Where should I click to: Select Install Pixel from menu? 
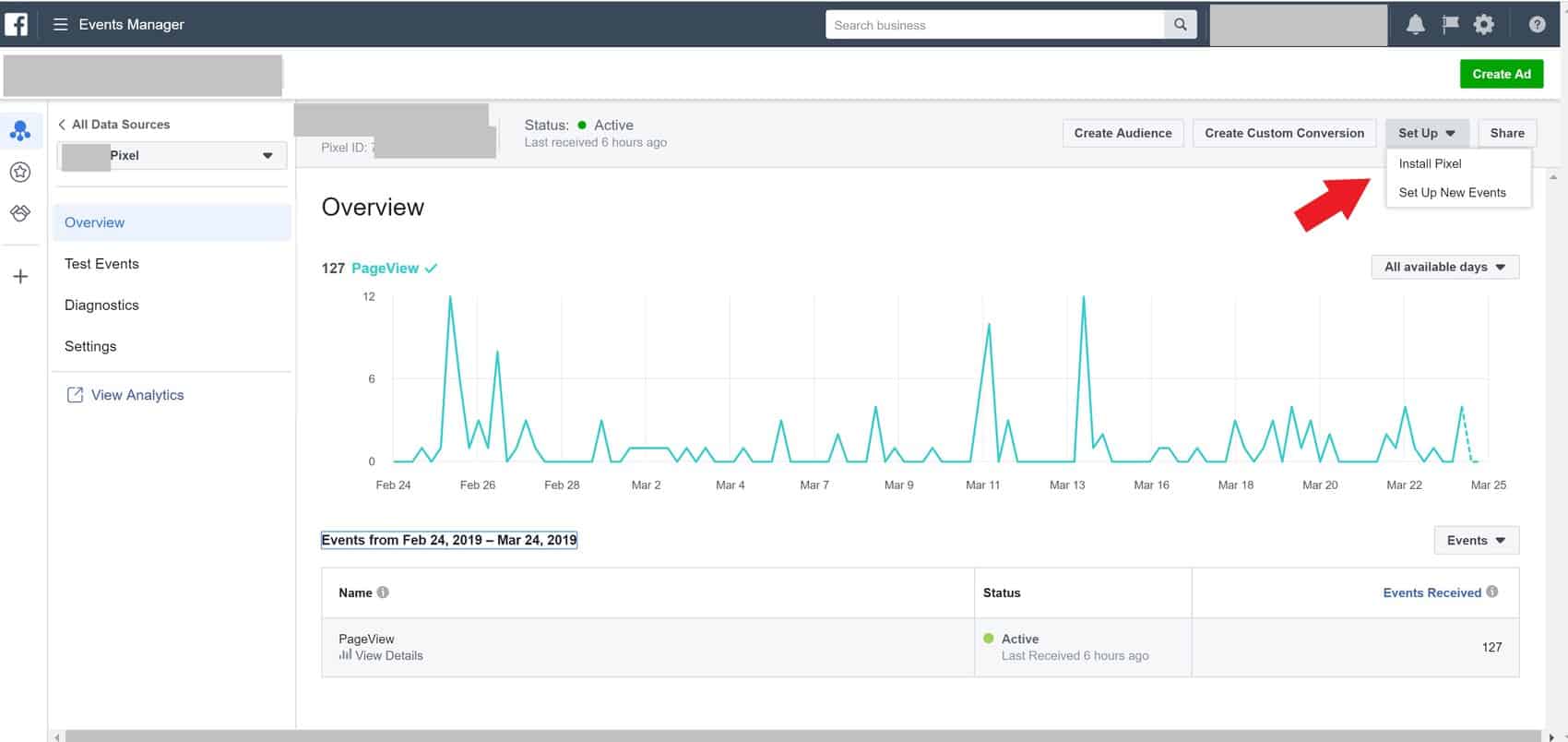pos(1431,163)
